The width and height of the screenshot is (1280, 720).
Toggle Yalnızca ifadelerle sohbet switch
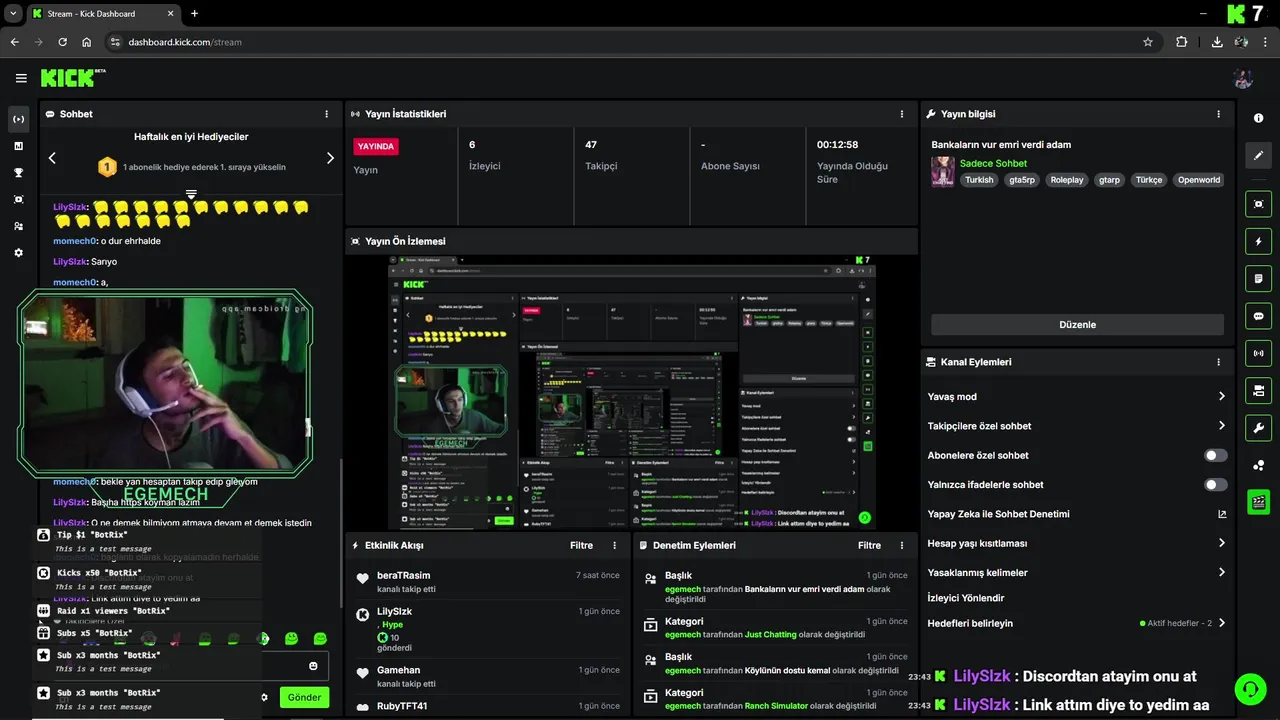click(1216, 484)
